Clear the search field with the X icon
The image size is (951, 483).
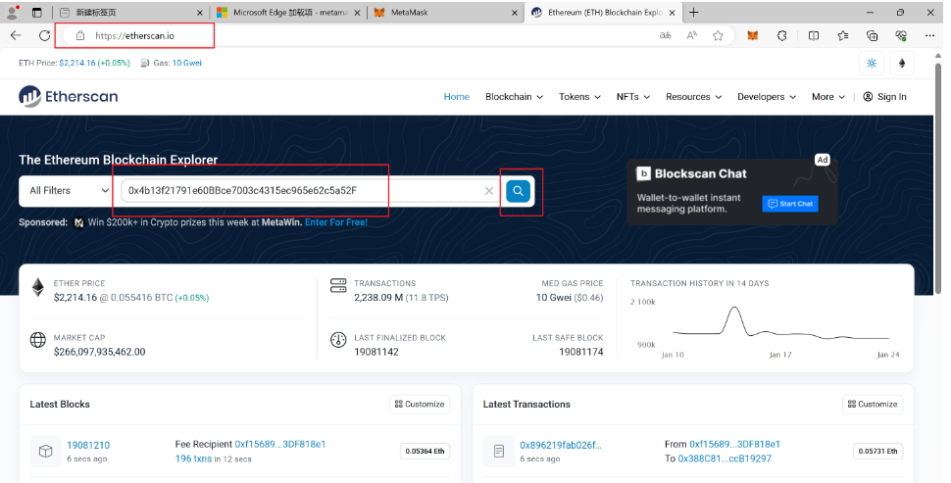[489, 191]
